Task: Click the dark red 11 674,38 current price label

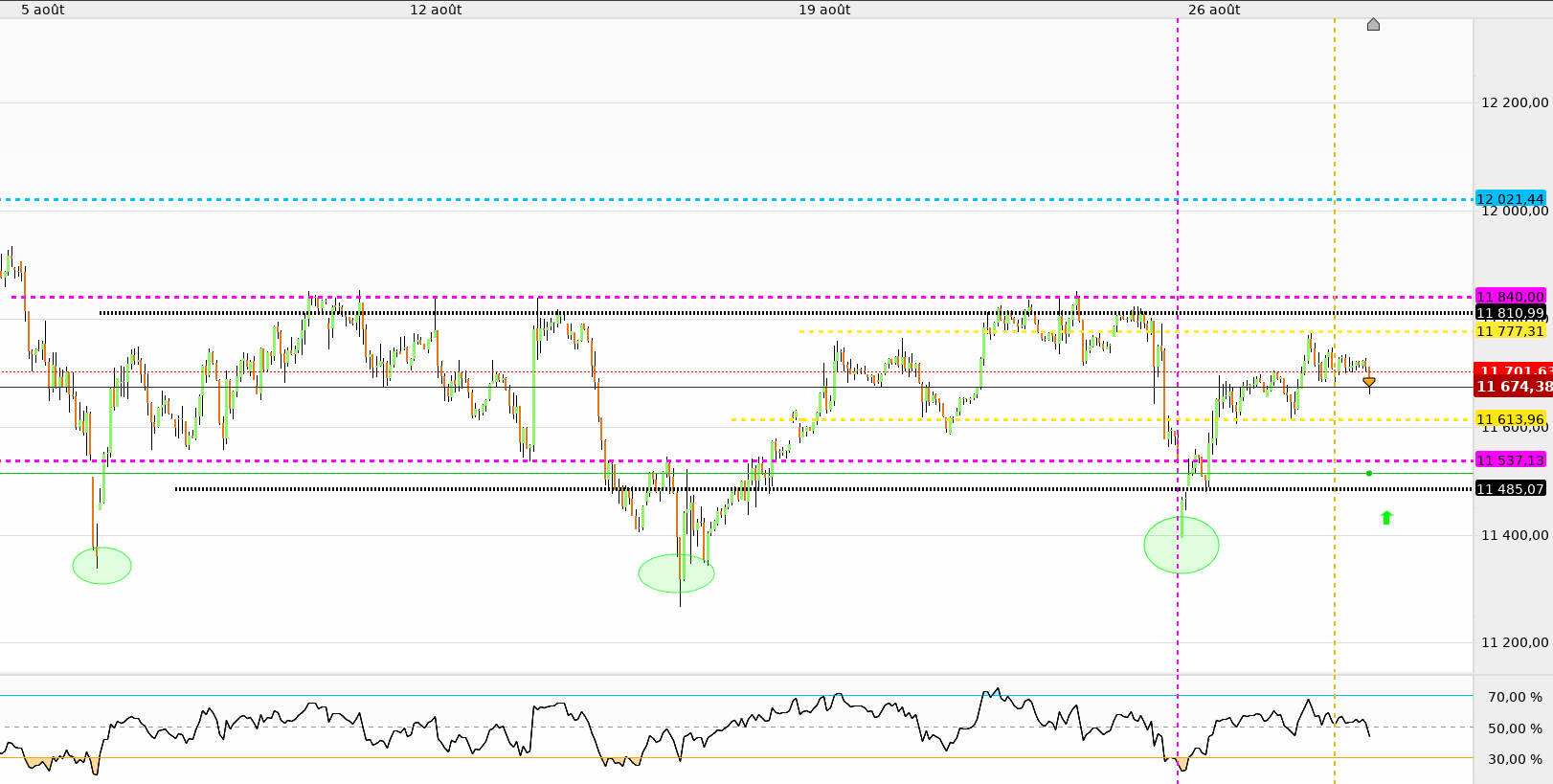Action: (1514, 387)
